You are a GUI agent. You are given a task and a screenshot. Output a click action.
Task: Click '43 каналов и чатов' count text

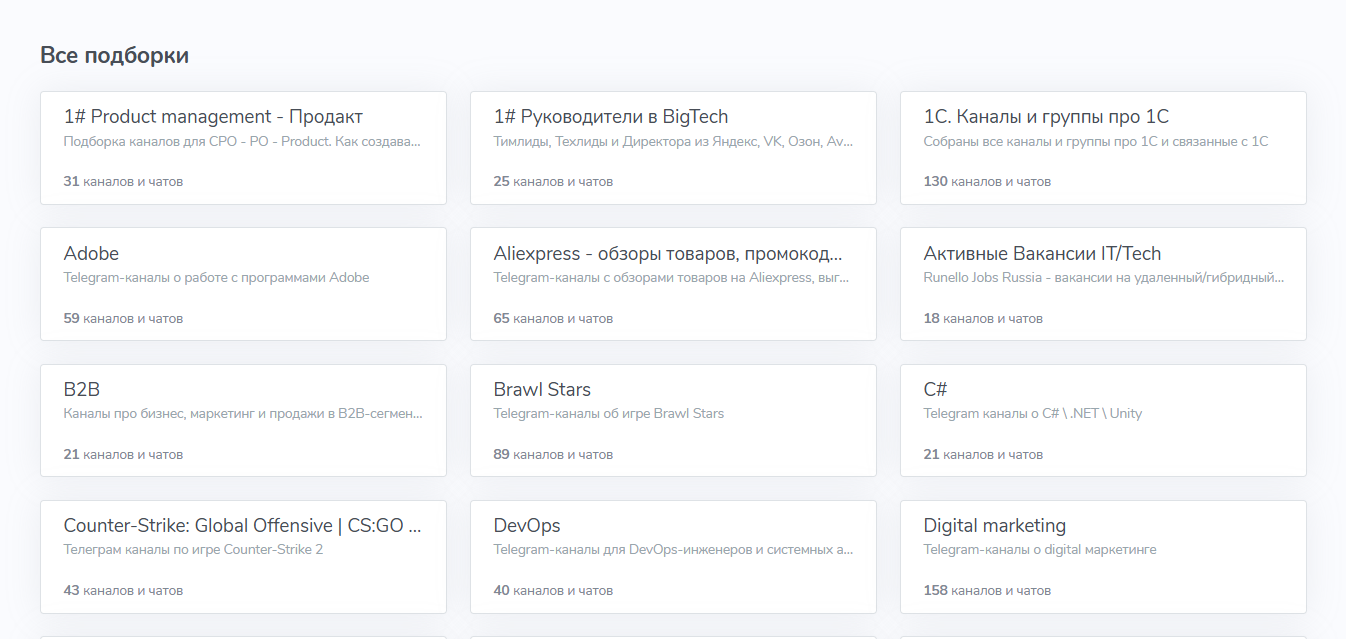click(x=123, y=590)
